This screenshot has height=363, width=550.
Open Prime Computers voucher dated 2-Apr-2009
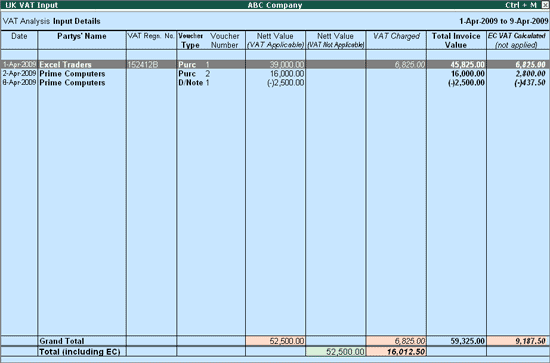(x=275, y=74)
